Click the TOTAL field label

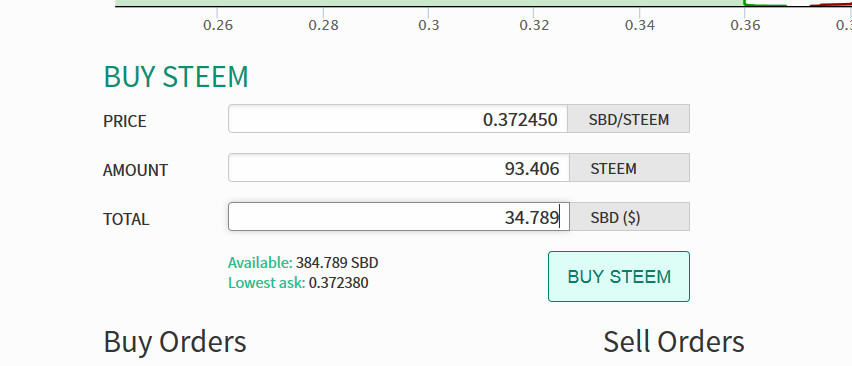tap(126, 219)
